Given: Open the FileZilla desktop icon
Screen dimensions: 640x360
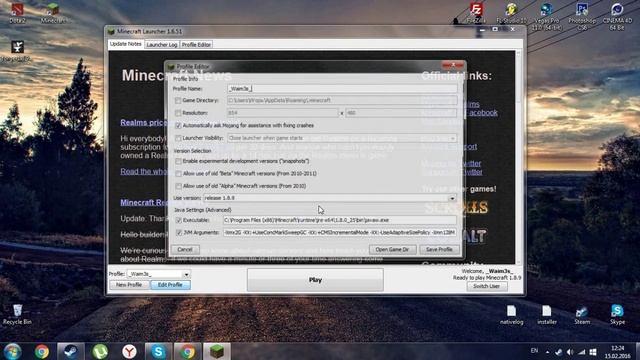Looking at the screenshot, I should [x=476, y=12].
